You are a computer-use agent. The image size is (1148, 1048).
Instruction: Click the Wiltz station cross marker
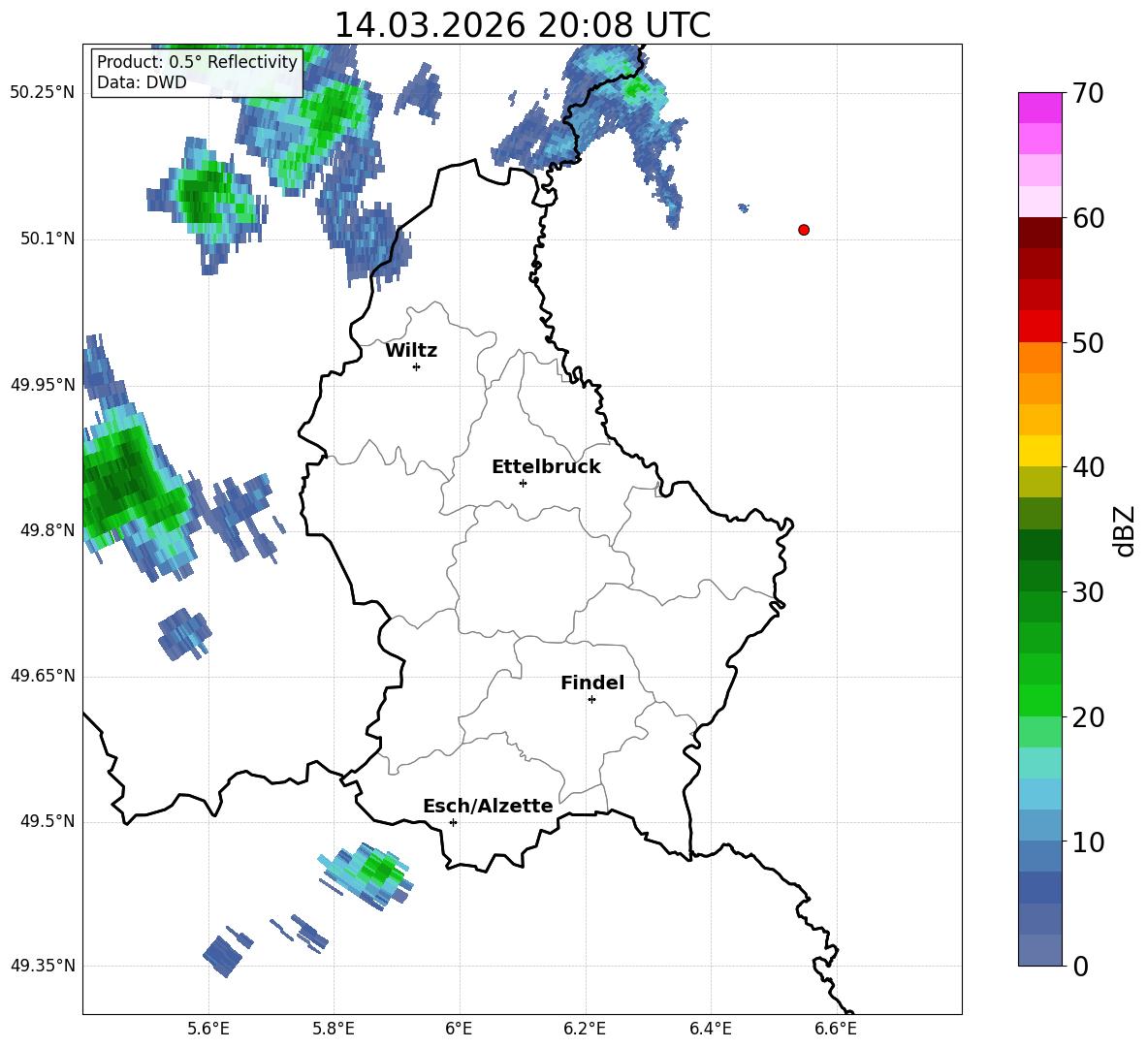point(417,366)
